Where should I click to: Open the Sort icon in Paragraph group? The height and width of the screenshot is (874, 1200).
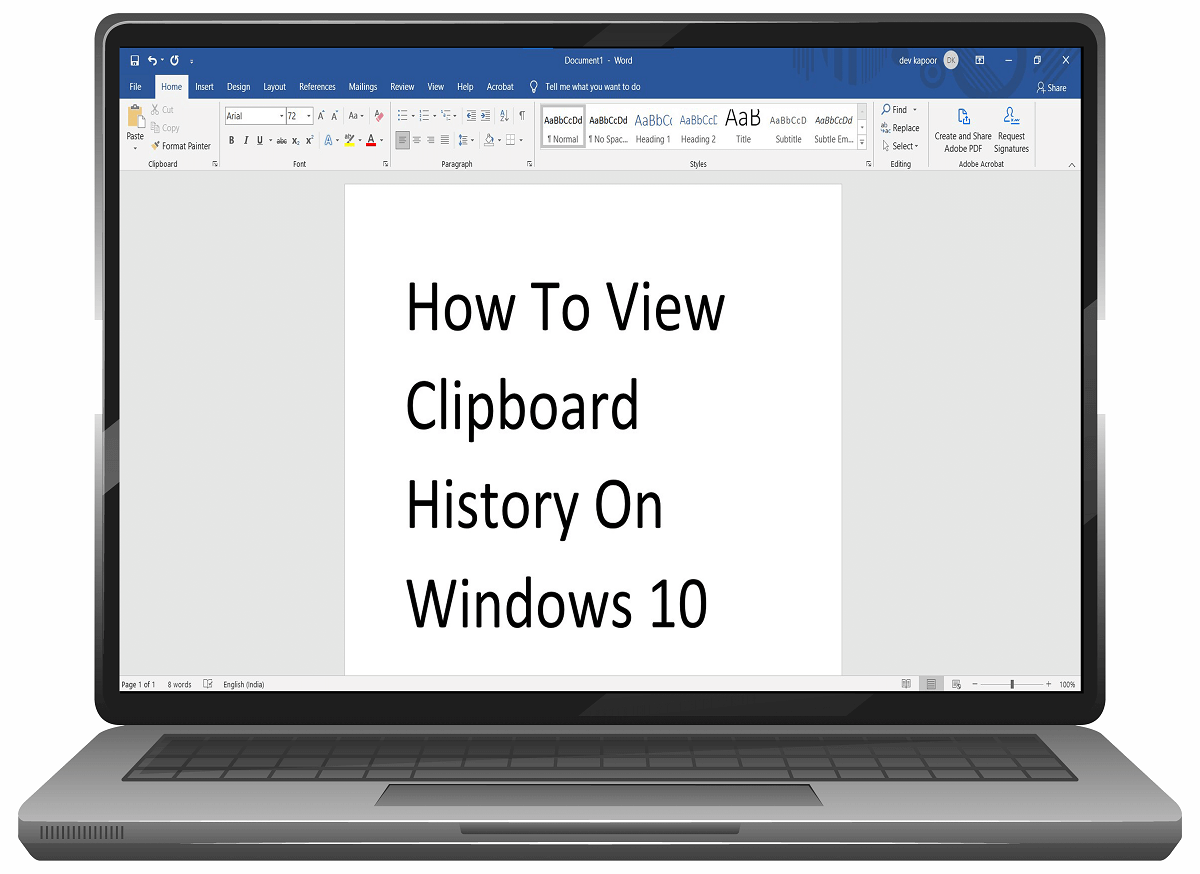point(504,115)
